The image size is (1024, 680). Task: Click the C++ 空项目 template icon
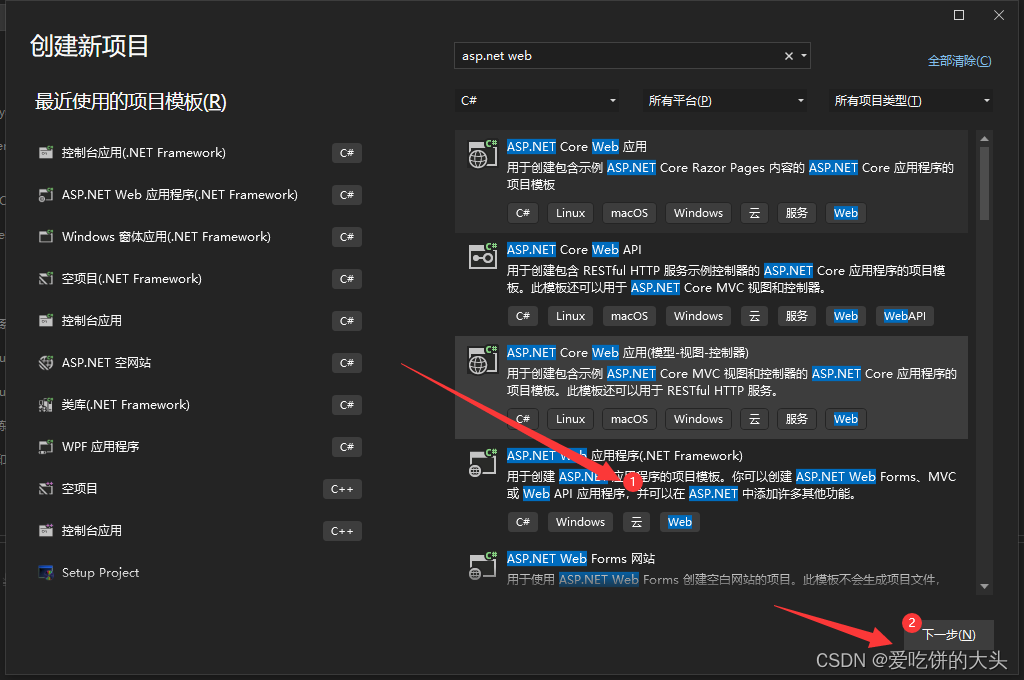click(46, 489)
